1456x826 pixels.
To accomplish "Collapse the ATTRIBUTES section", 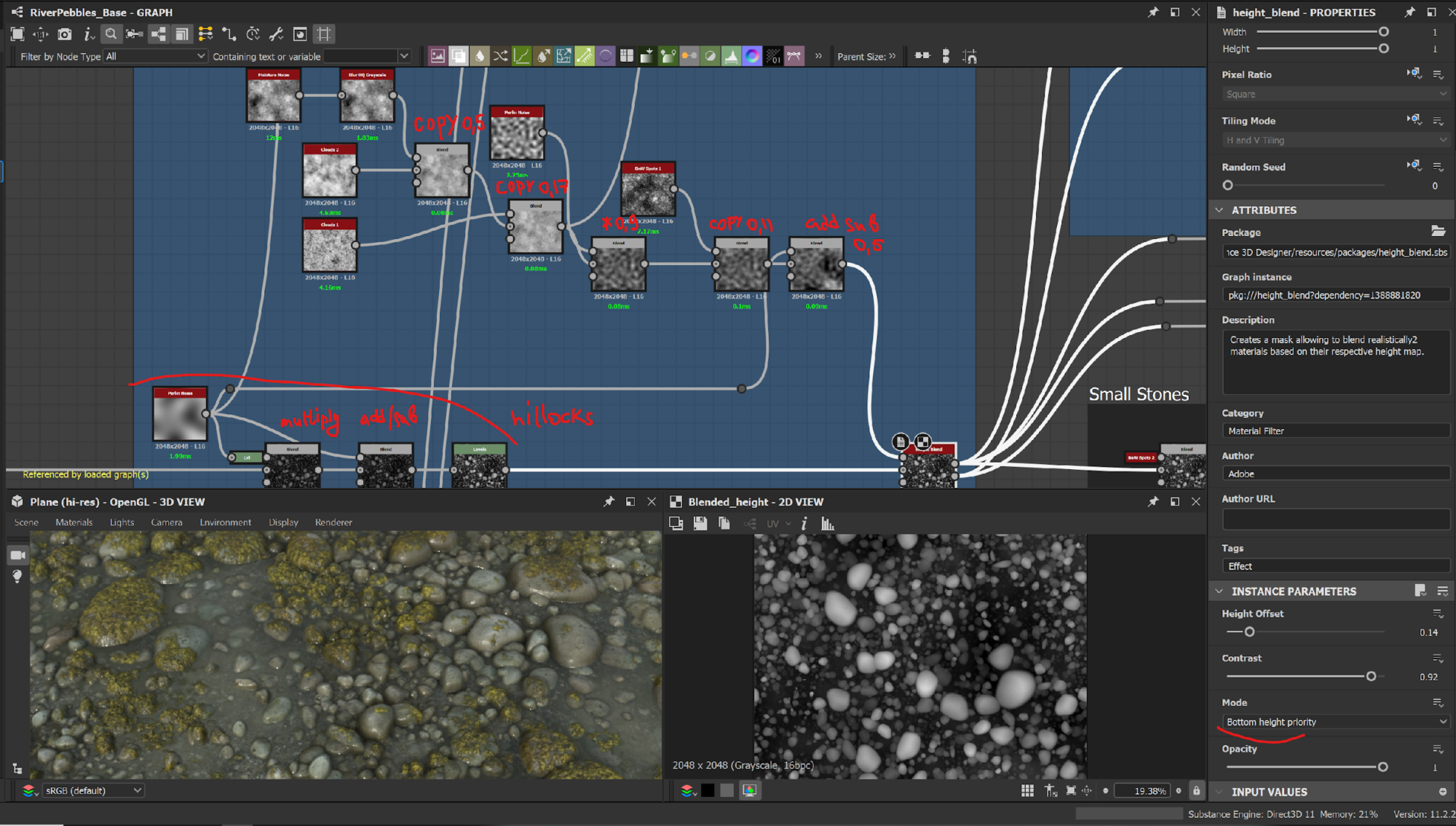I will (x=1219, y=210).
